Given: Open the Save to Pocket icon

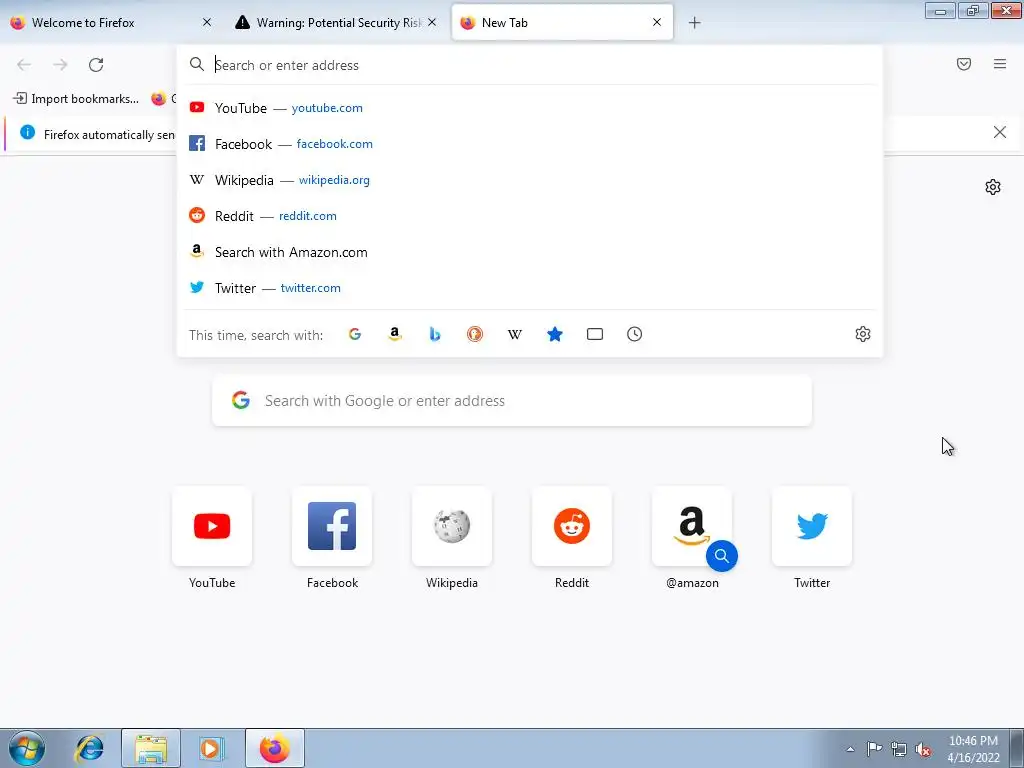Looking at the screenshot, I should click(964, 64).
